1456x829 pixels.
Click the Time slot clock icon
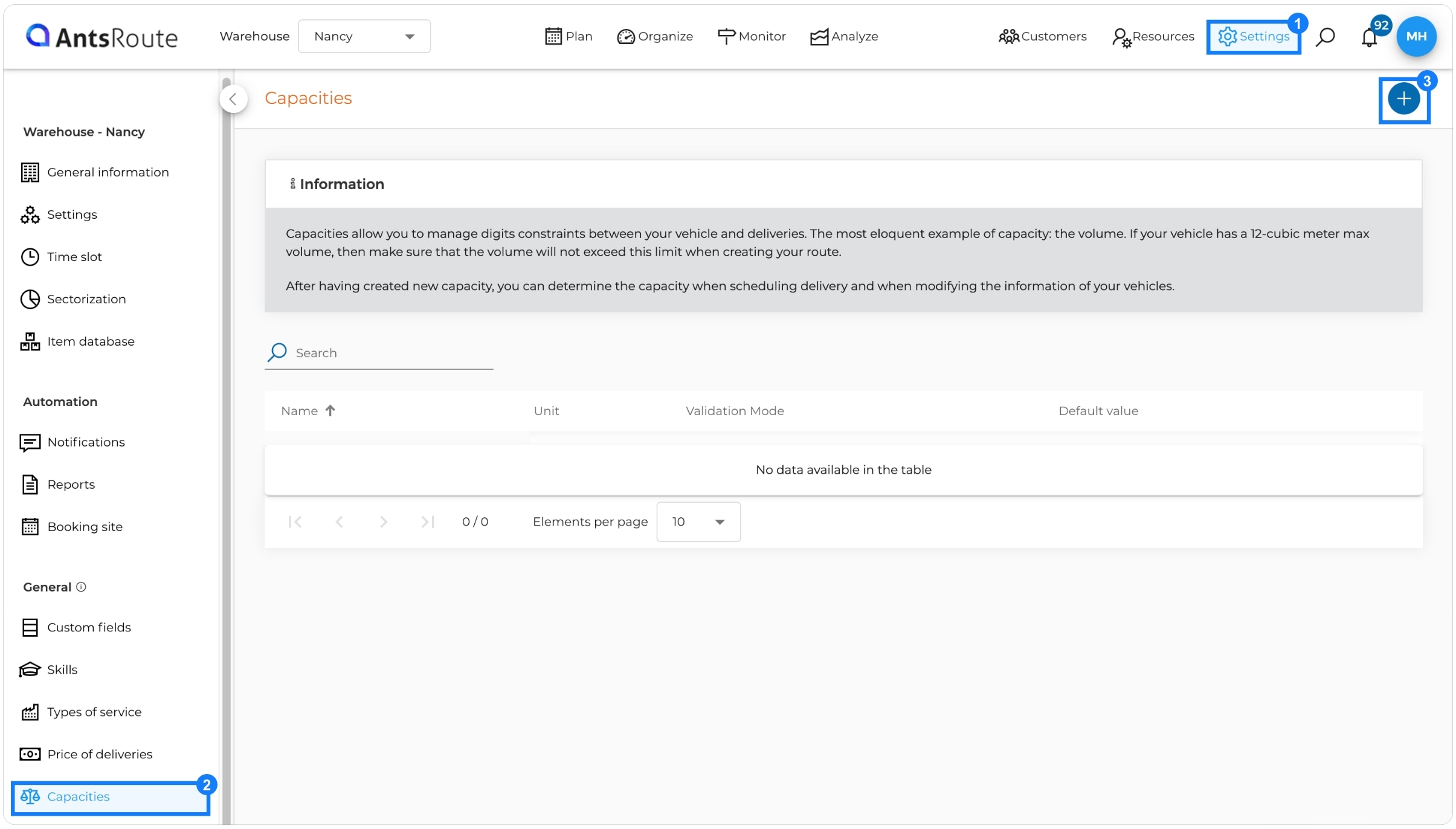tap(30, 257)
